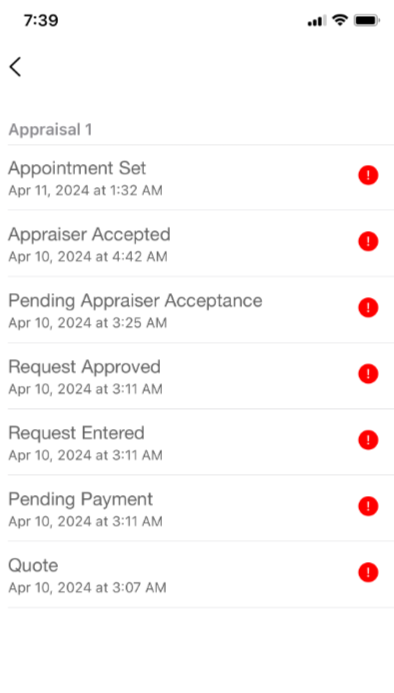Tap the battery icon in status bar
Viewport: 394px width, 693px height.
(x=367, y=20)
